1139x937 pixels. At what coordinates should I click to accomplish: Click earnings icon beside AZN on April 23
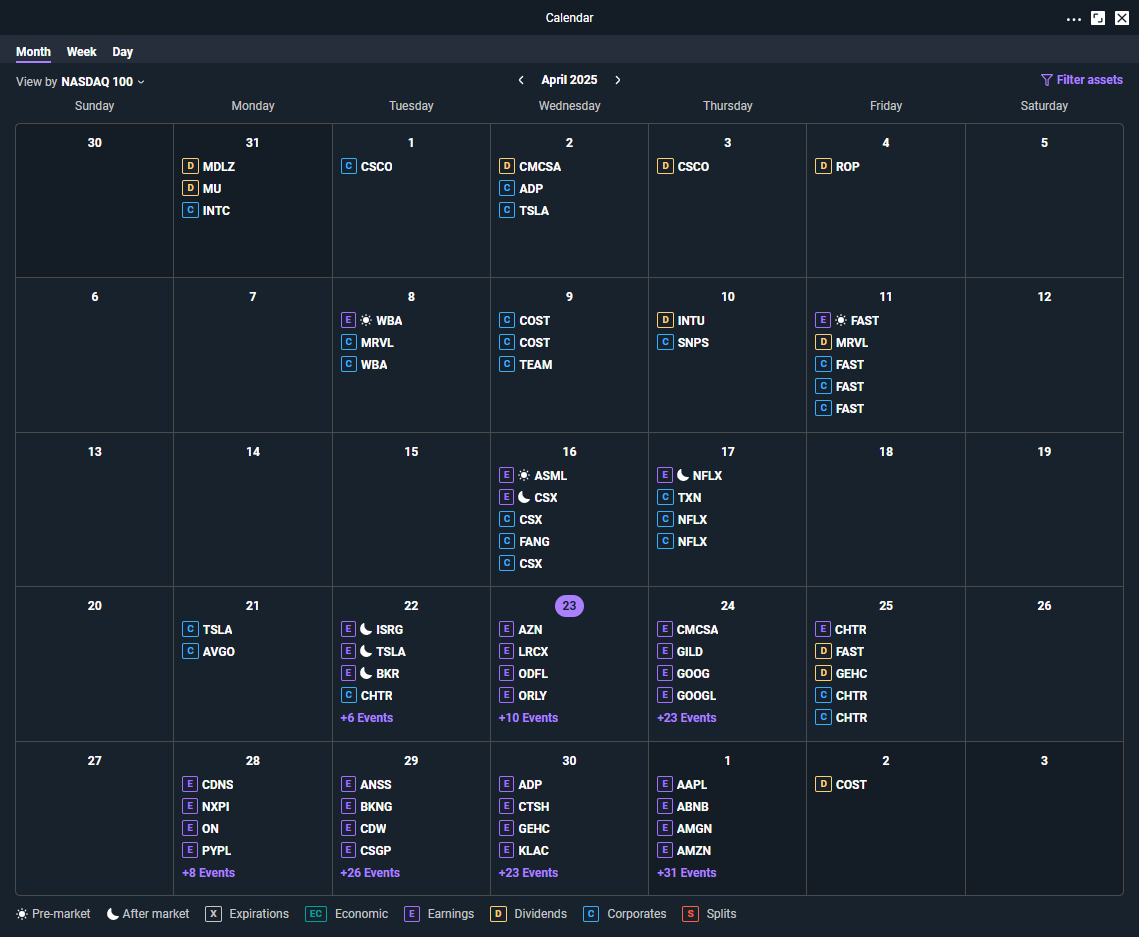(507, 630)
